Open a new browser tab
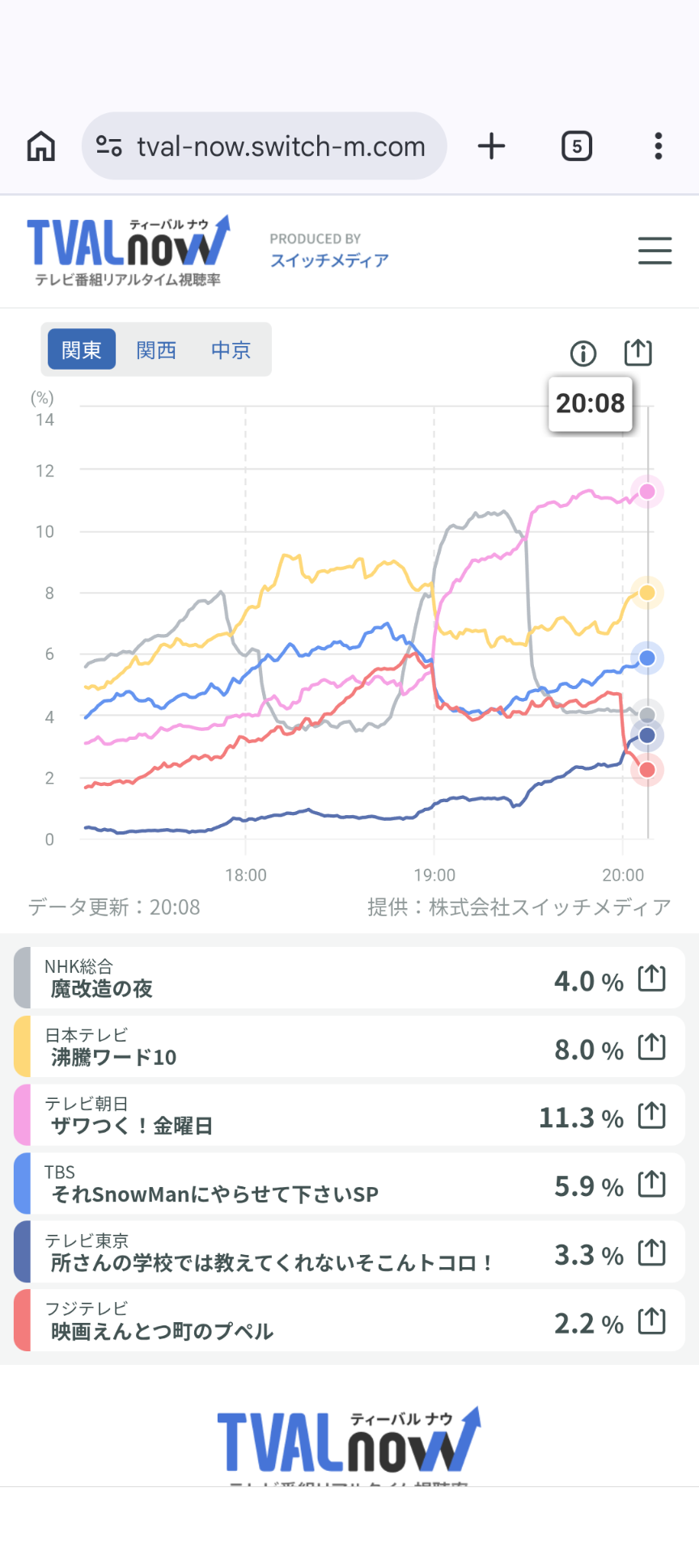 (491, 146)
